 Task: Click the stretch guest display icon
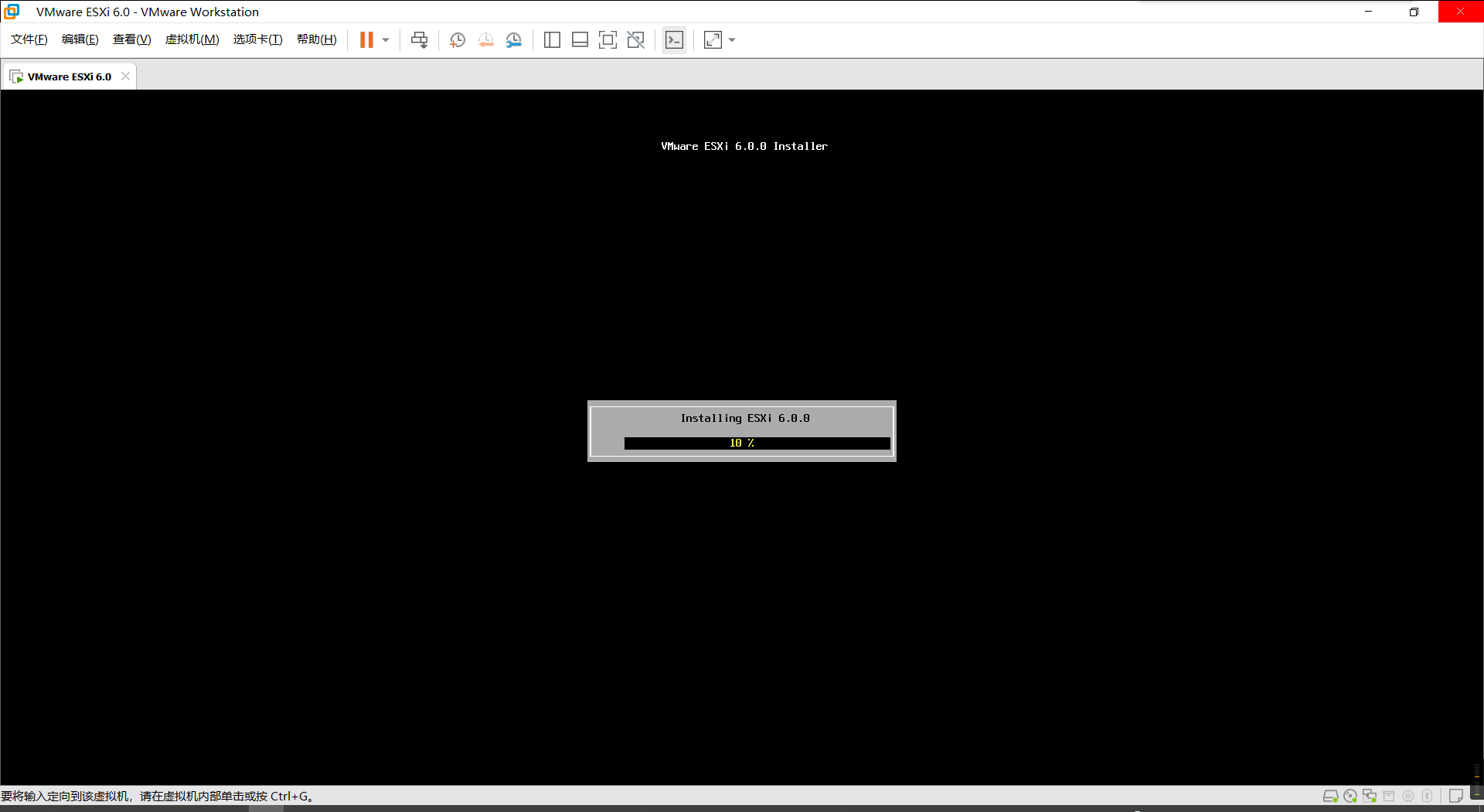pos(713,40)
